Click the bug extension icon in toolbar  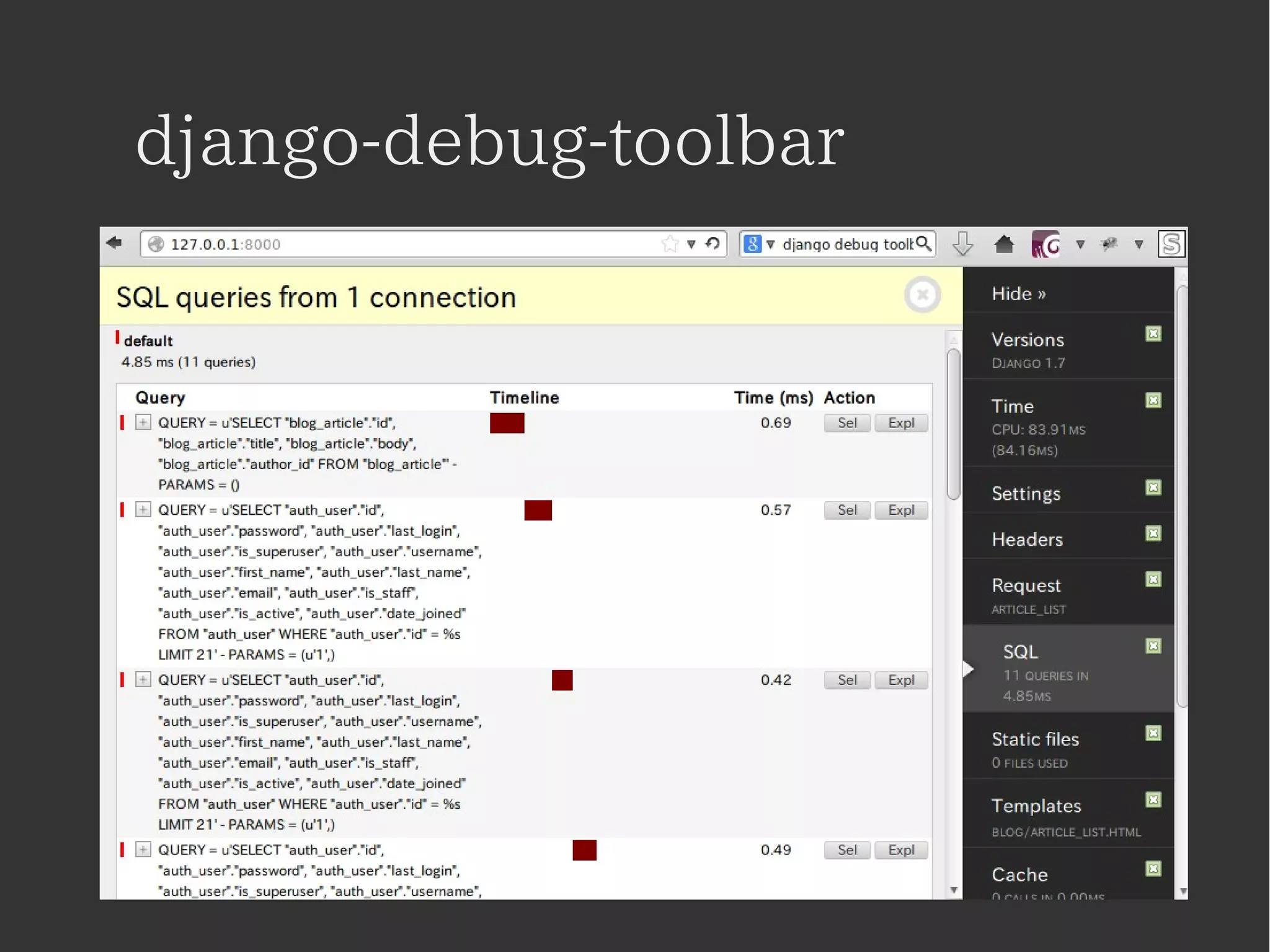[1109, 244]
